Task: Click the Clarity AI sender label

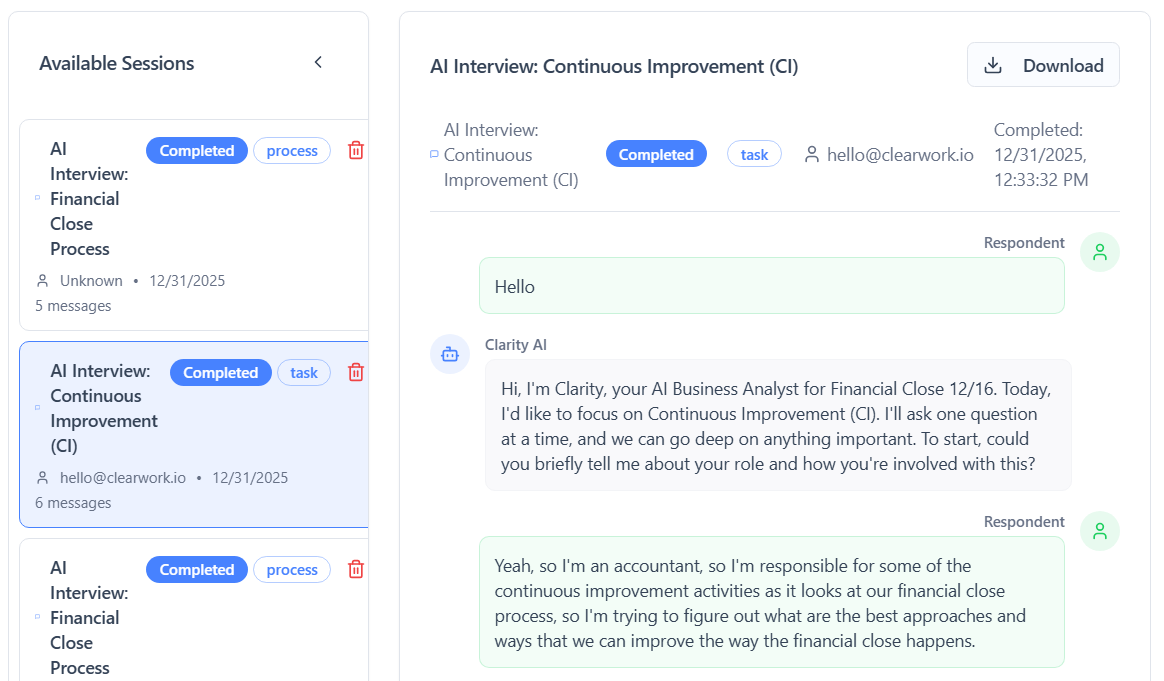Action: pos(515,345)
